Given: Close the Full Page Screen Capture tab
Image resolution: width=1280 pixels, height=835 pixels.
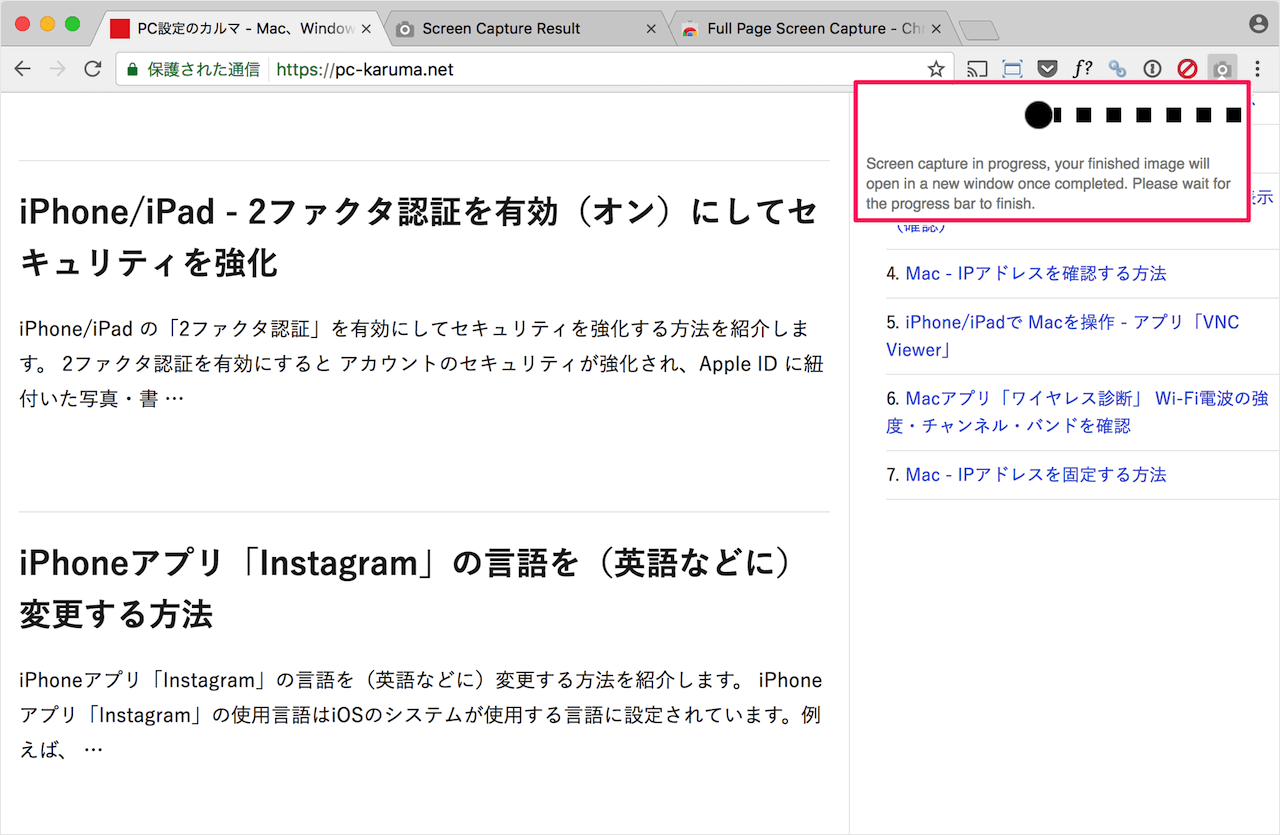Looking at the screenshot, I should point(936,29).
